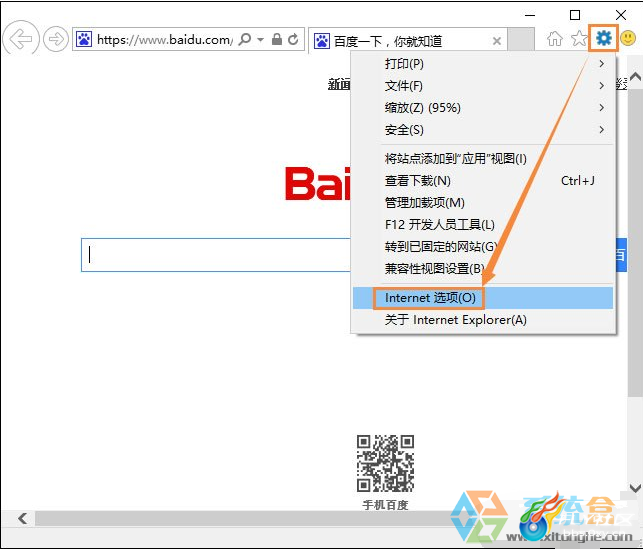Close the 百度一下 tab with its X
The height and width of the screenshot is (549, 643).
(x=497, y=41)
